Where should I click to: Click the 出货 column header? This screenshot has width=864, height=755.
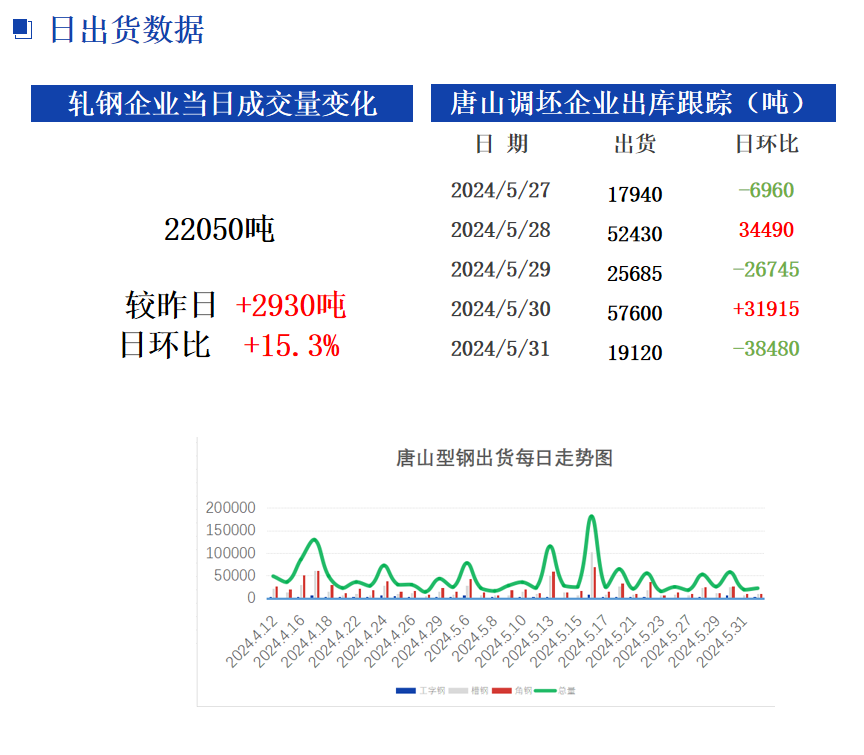[x=634, y=144]
